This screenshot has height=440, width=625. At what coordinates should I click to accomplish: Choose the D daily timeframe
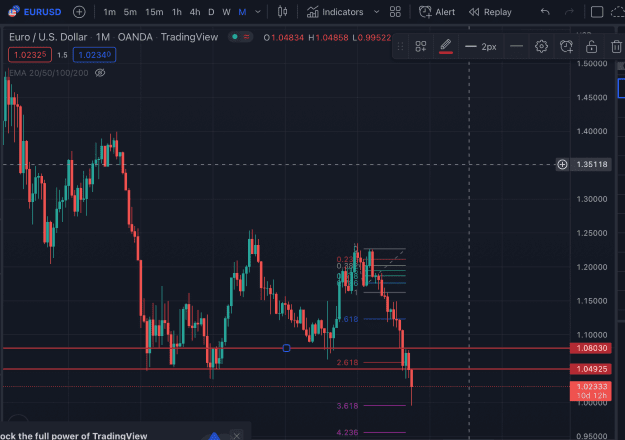pos(211,12)
